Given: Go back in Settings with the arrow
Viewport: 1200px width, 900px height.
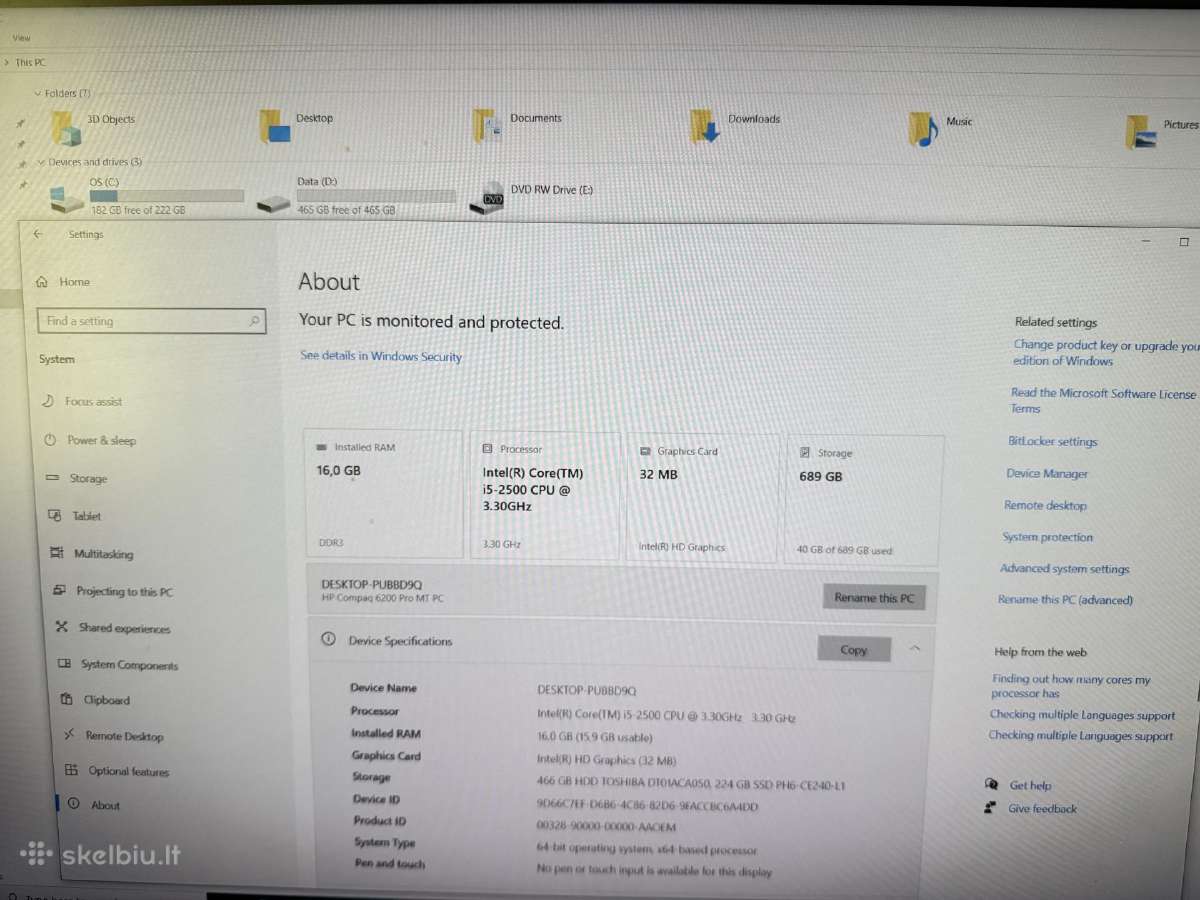Looking at the screenshot, I should (38, 234).
